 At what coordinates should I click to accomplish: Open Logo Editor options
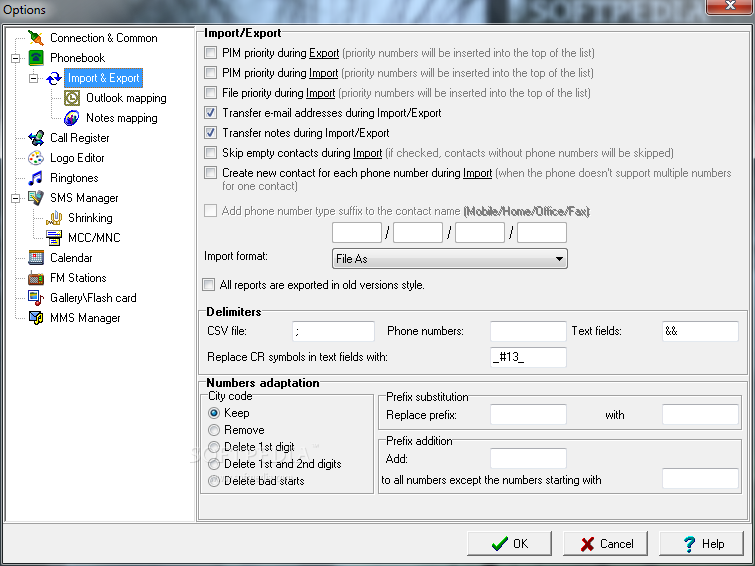77,158
